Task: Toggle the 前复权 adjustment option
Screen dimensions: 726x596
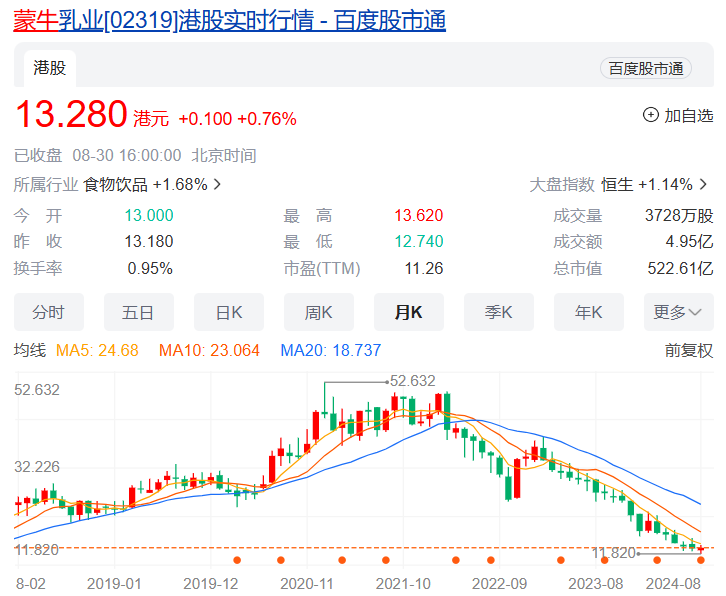Action: [689, 350]
